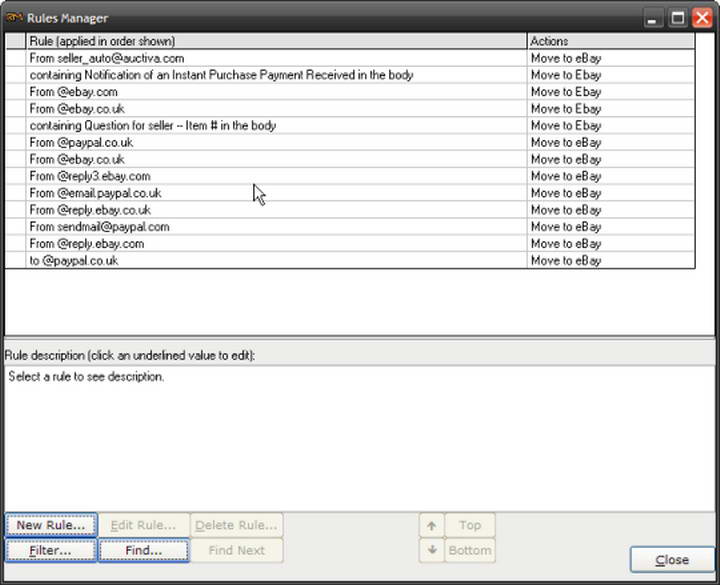Minimize the Rules Manager window

click(652, 18)
